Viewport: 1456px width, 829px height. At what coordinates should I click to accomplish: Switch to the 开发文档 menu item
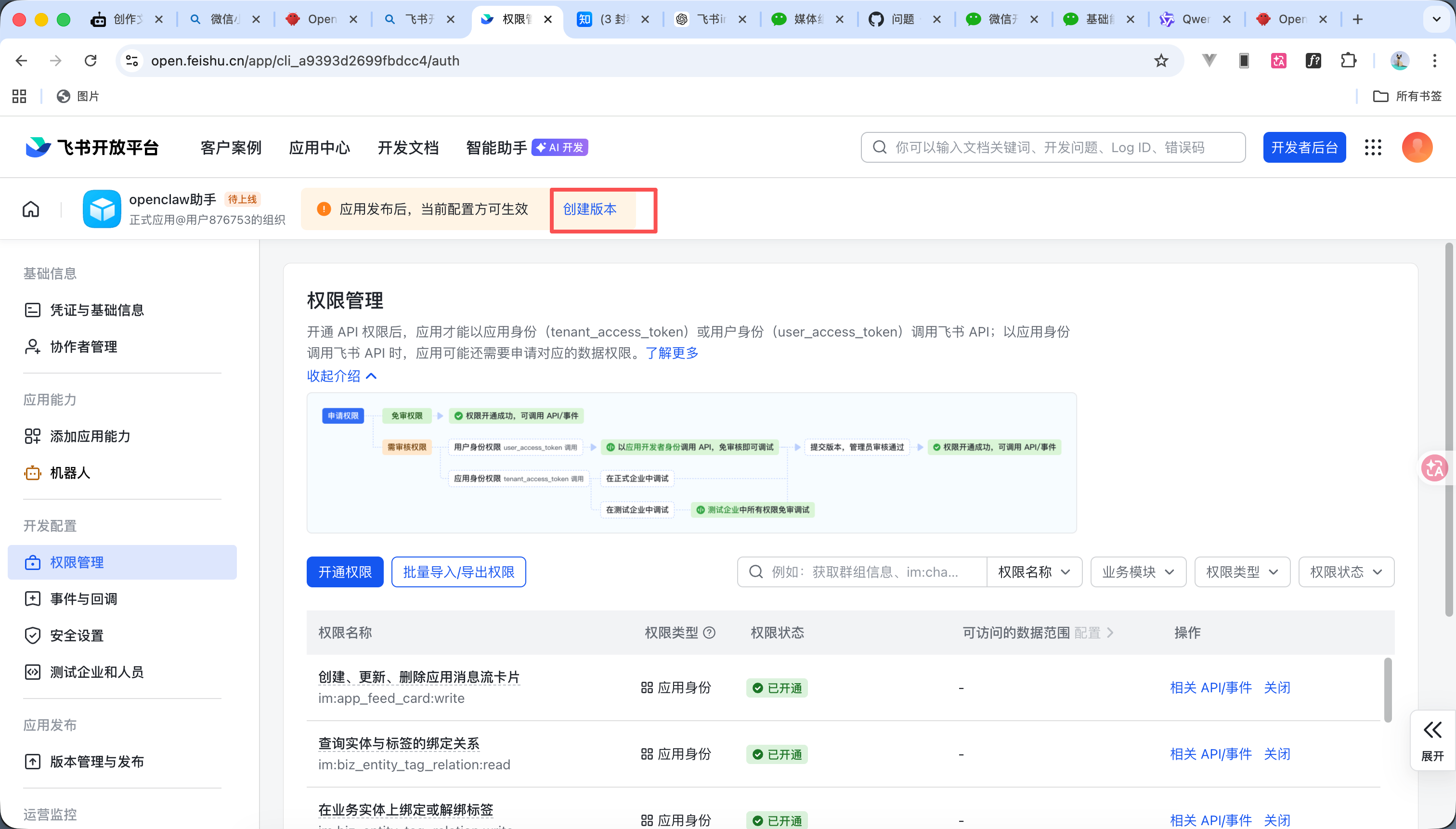408,147
